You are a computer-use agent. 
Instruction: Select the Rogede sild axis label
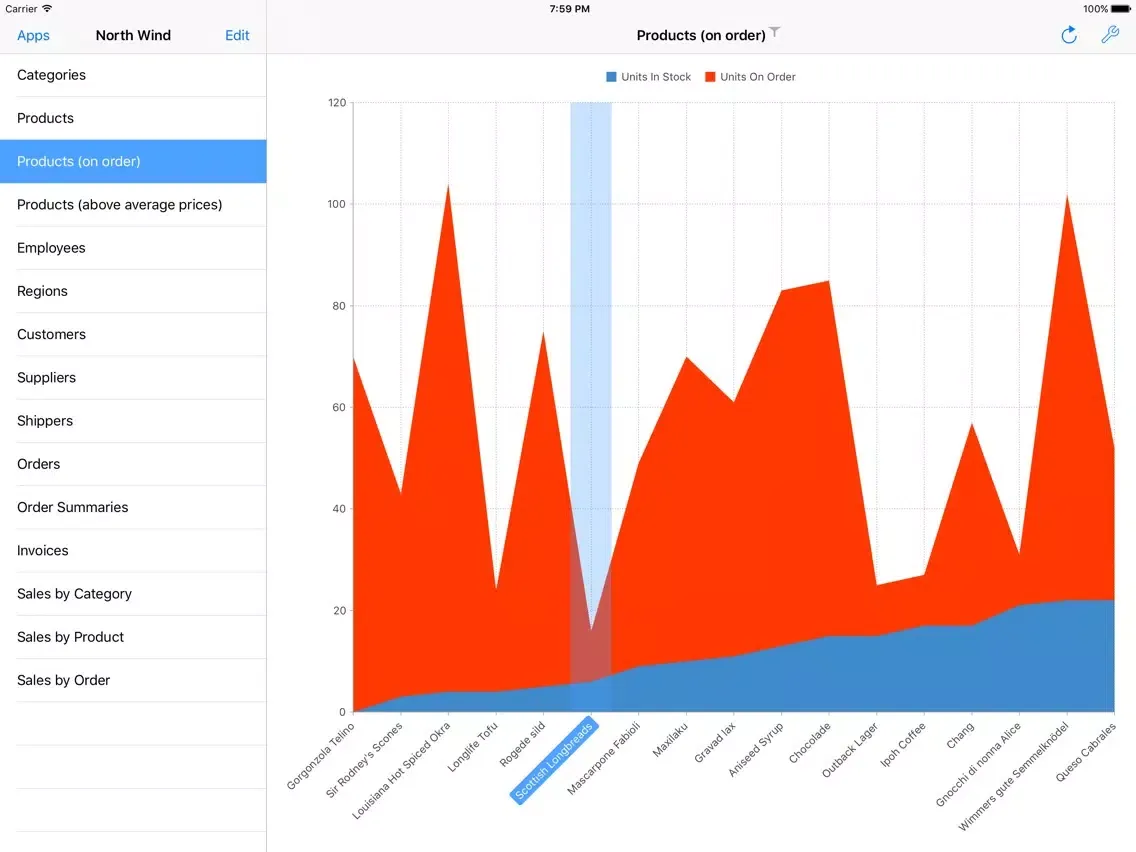click(522, 744)
